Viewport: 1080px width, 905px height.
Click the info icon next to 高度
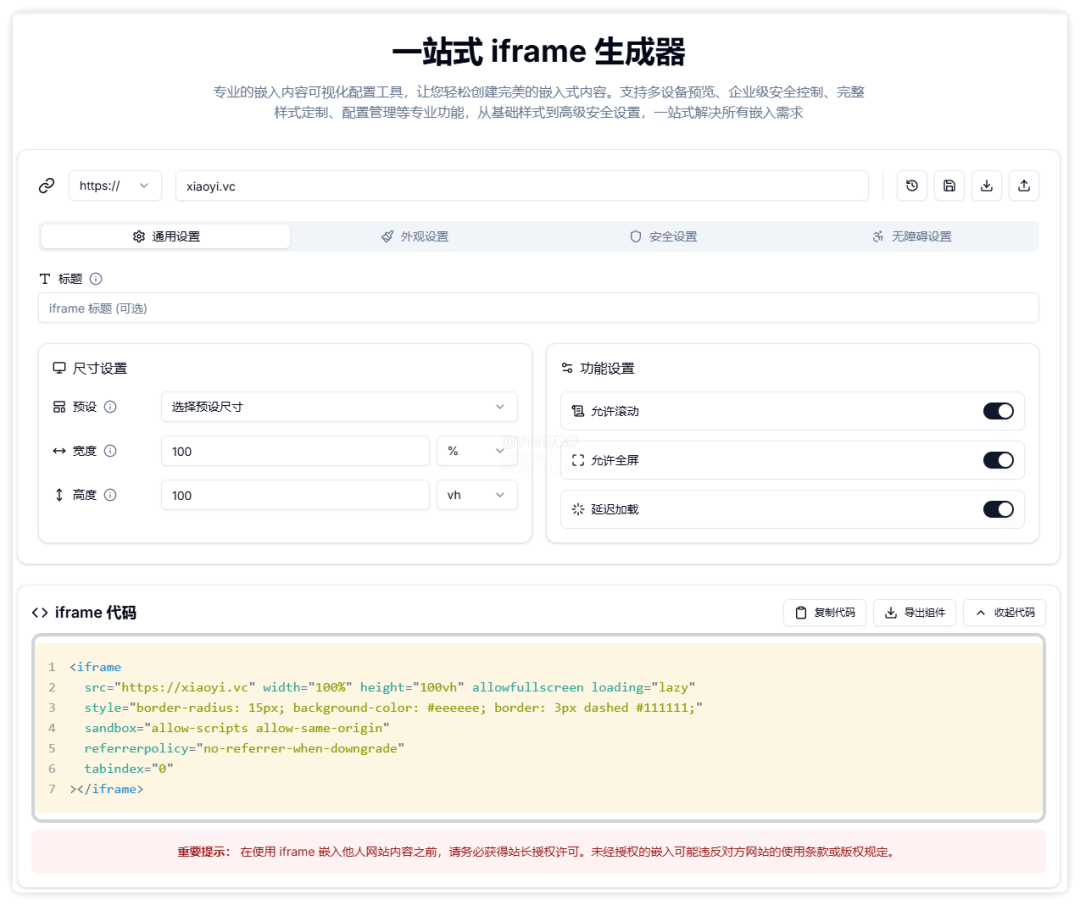[110, 495]
